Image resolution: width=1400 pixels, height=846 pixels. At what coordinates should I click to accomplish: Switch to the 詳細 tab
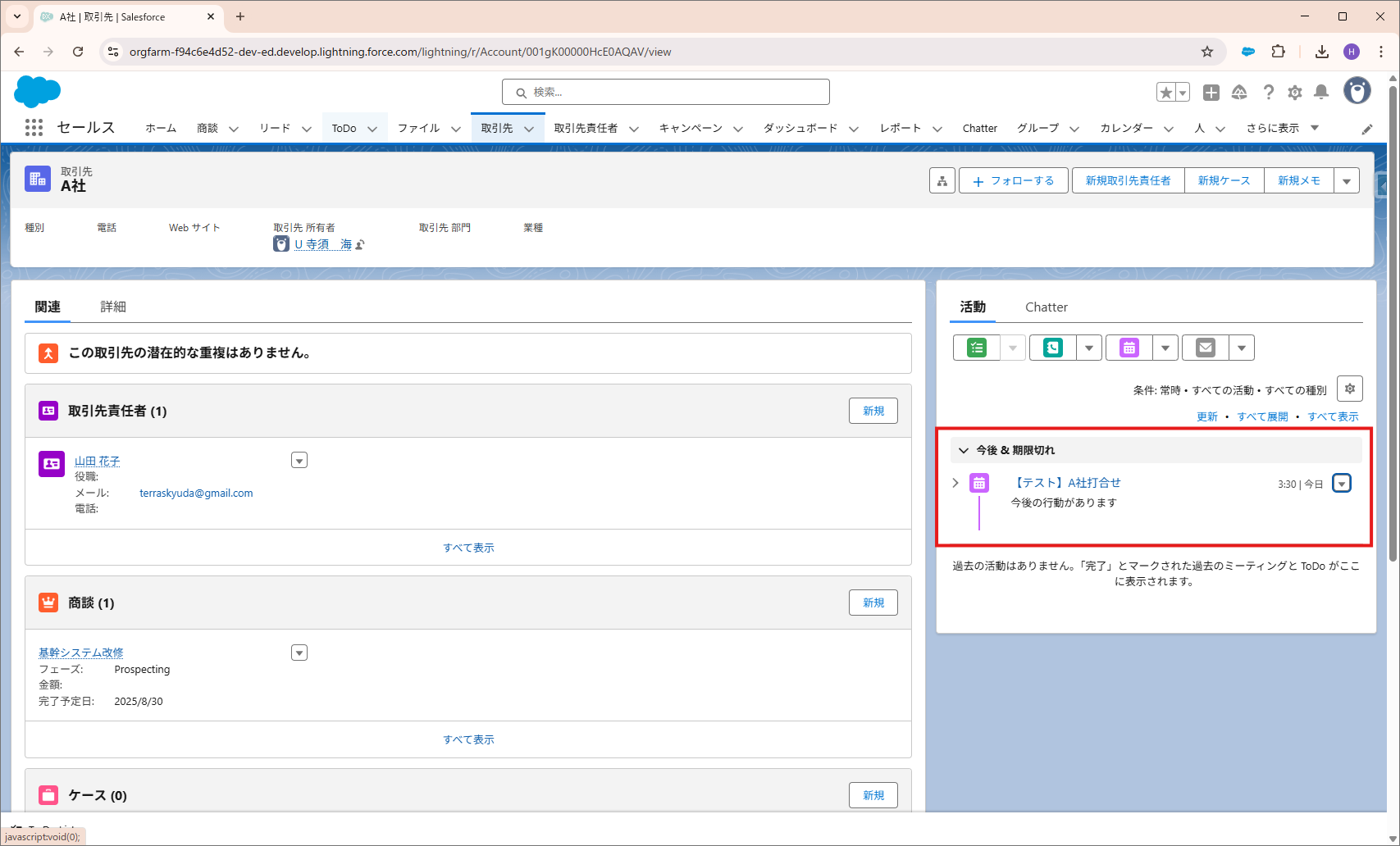113,307
